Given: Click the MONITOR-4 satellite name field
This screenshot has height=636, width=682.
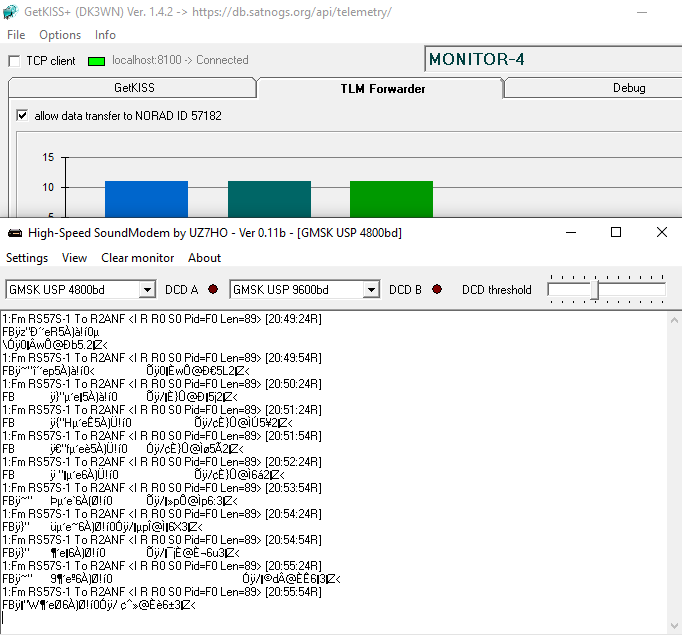Looking at the screenshot, I should pos(553,59).
